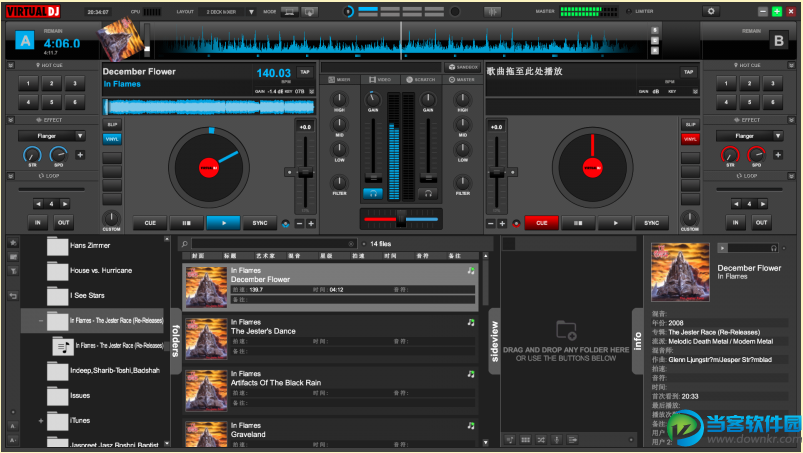Click the prelisten play button in info panel
803x453 pixels.
[x=722, y=248]
